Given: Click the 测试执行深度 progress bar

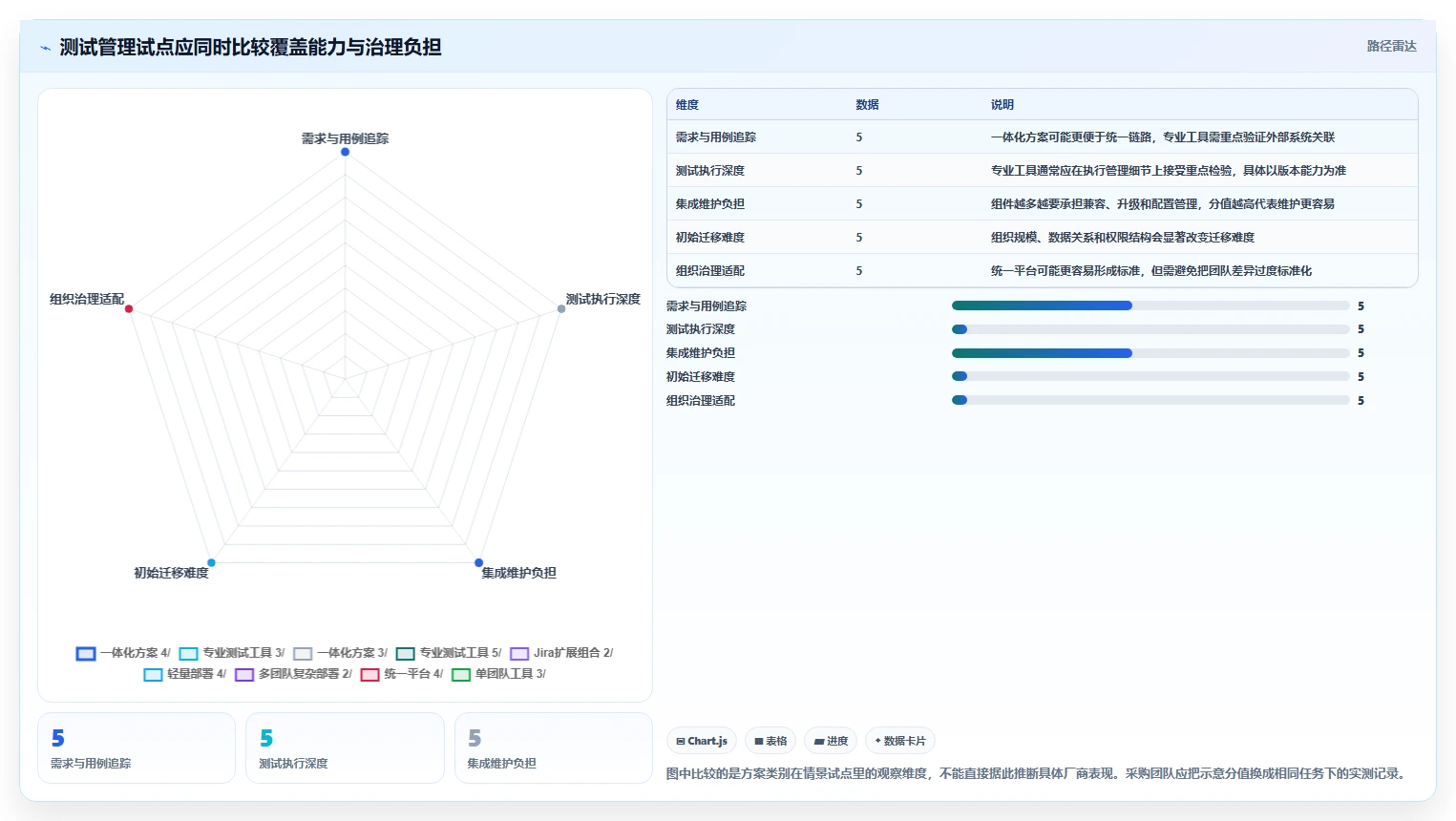Looking at the screenshot, I should coord(1150,329).
